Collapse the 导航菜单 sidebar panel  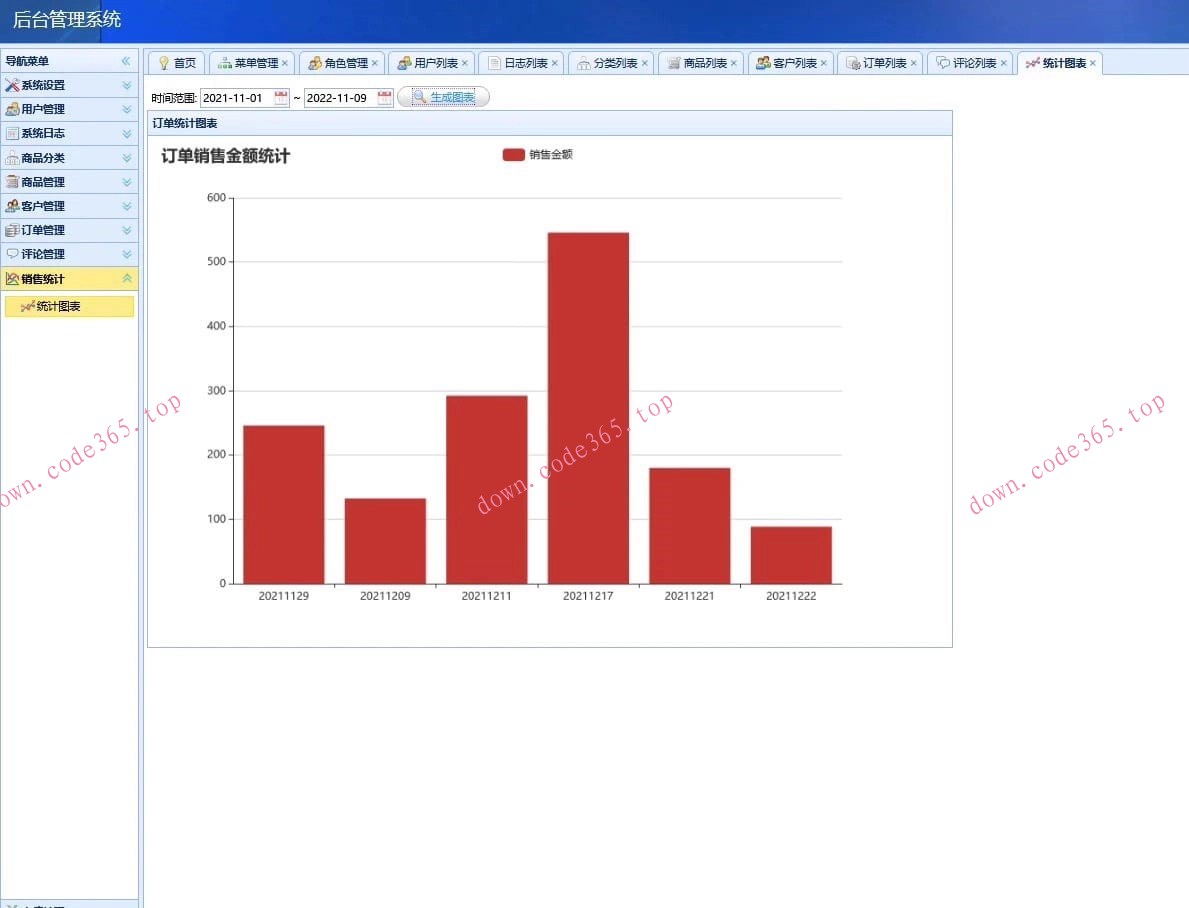coord(126,61)
